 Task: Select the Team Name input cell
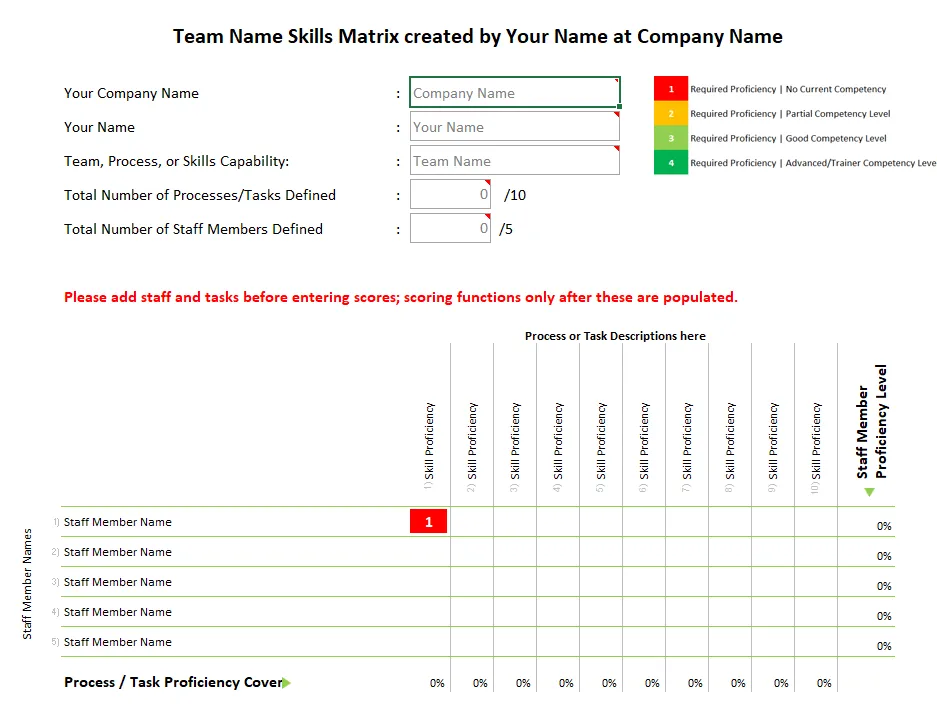[x=515, y=161]
